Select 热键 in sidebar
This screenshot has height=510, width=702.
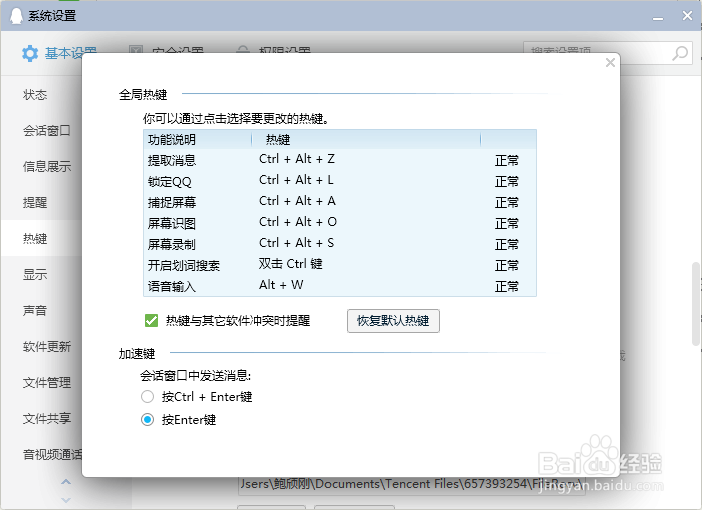(x=35, y=238)
